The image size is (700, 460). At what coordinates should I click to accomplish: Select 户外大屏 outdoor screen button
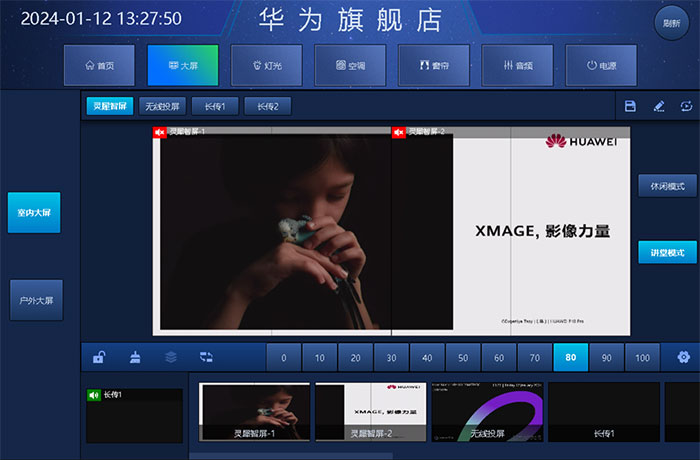point(35,300)
